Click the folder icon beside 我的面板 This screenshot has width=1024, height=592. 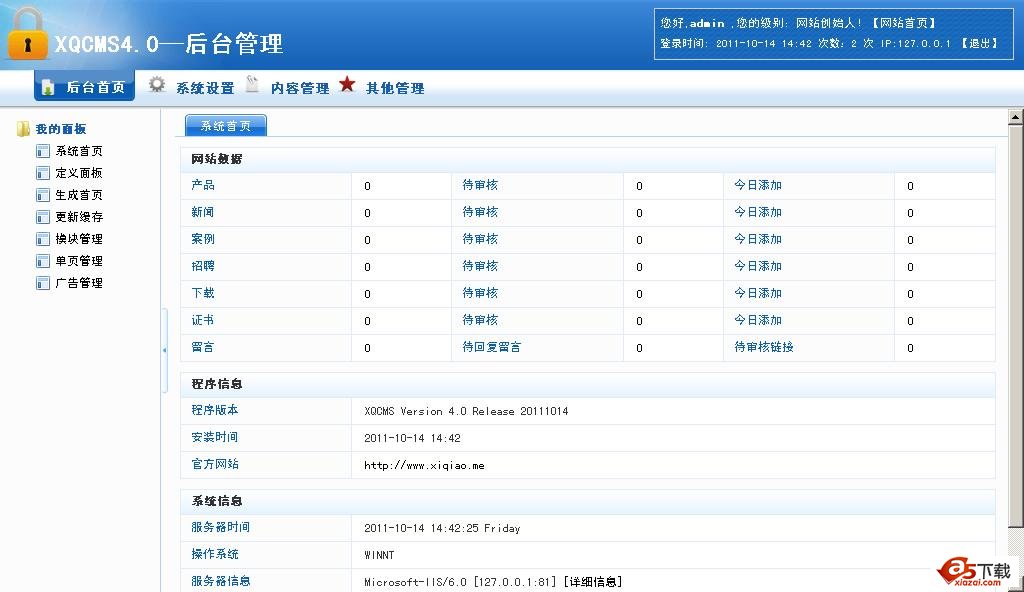[x=24, y=129]
